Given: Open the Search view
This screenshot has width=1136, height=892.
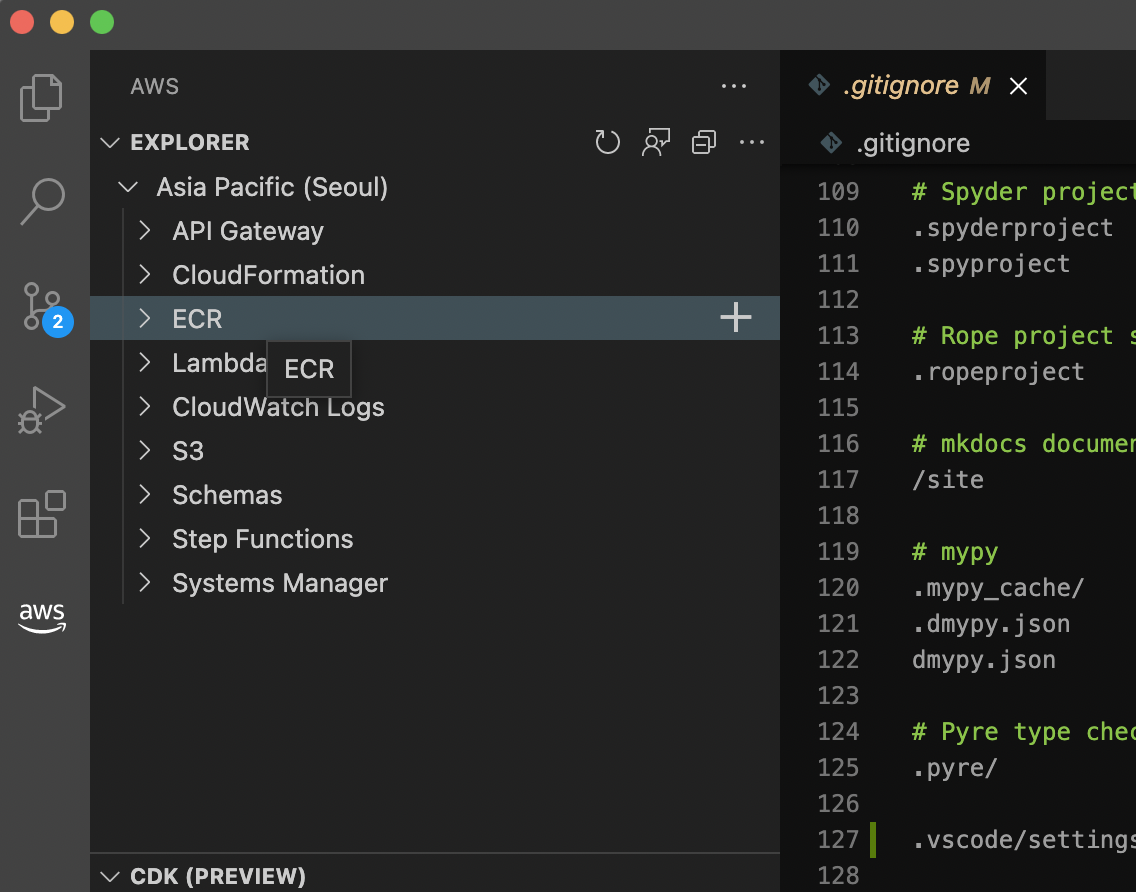Looking at the screenshot, I should [40, 202].
